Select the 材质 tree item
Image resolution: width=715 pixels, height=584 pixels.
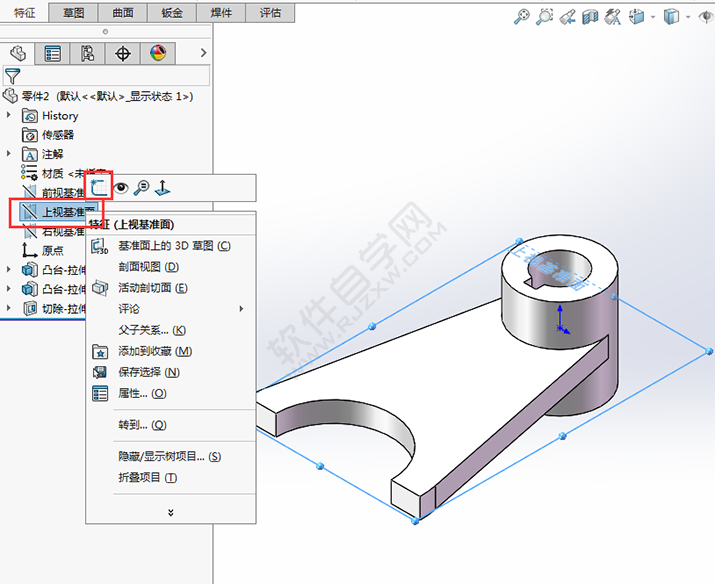(54, 173)
